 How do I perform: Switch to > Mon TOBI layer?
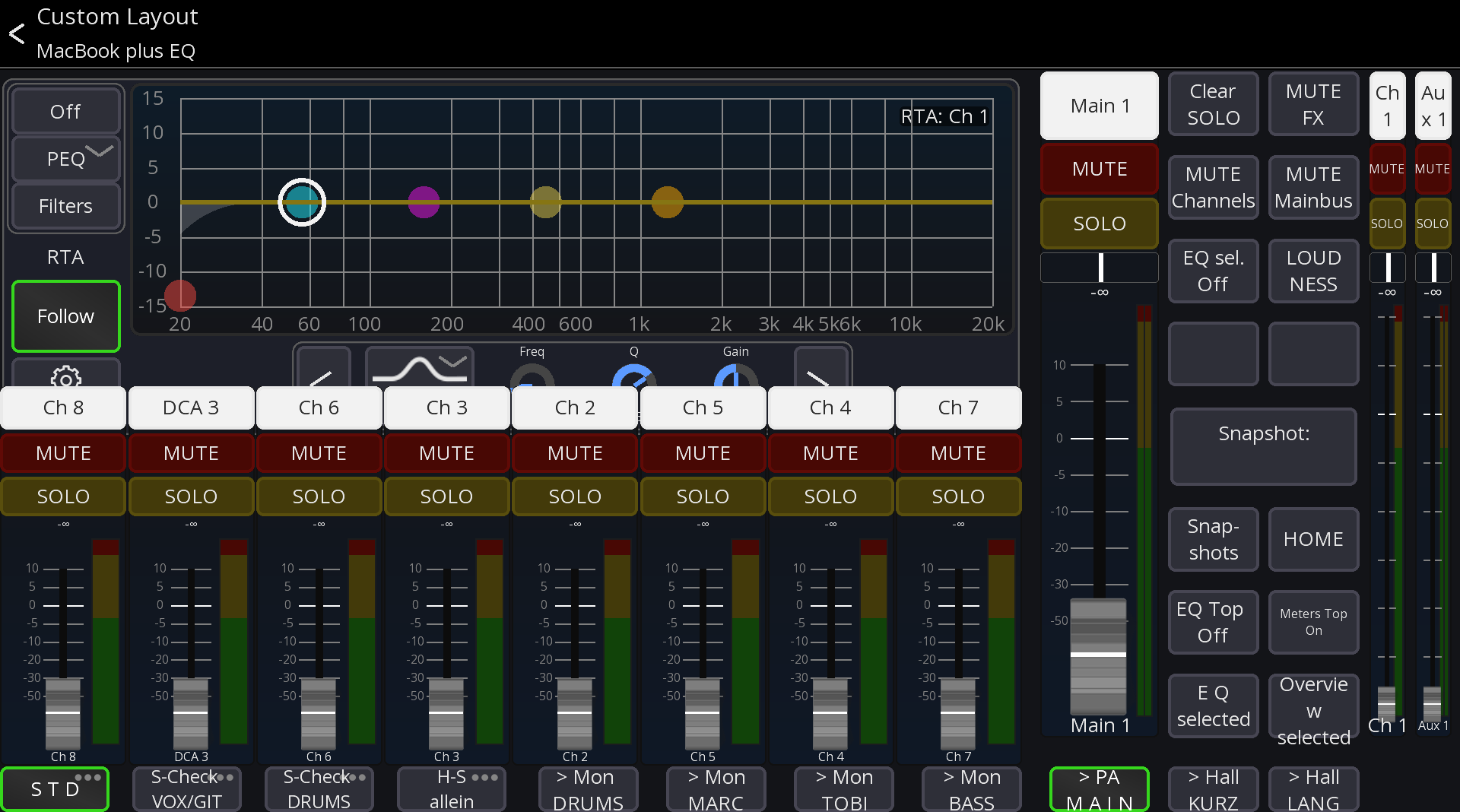[843, 789]
